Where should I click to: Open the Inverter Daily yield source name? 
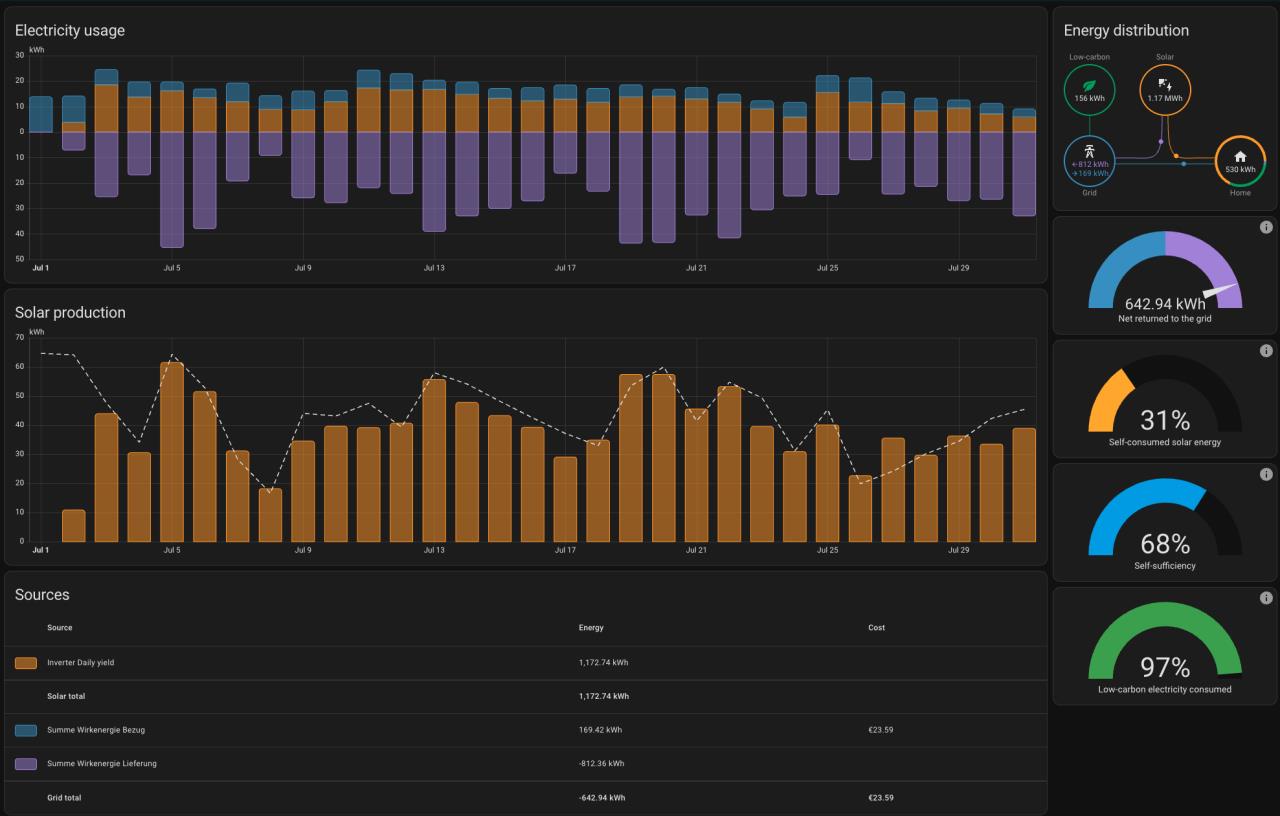tap(81, 663)
